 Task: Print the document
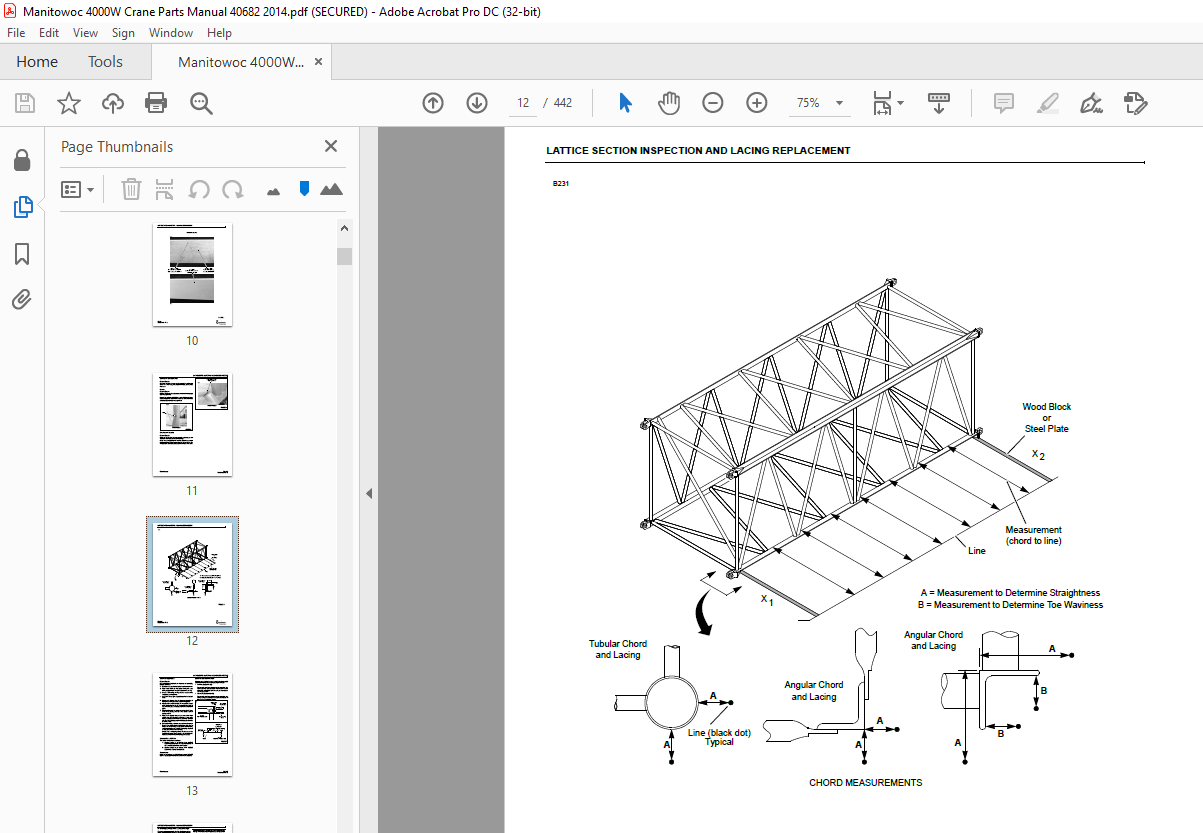point(156,103)
